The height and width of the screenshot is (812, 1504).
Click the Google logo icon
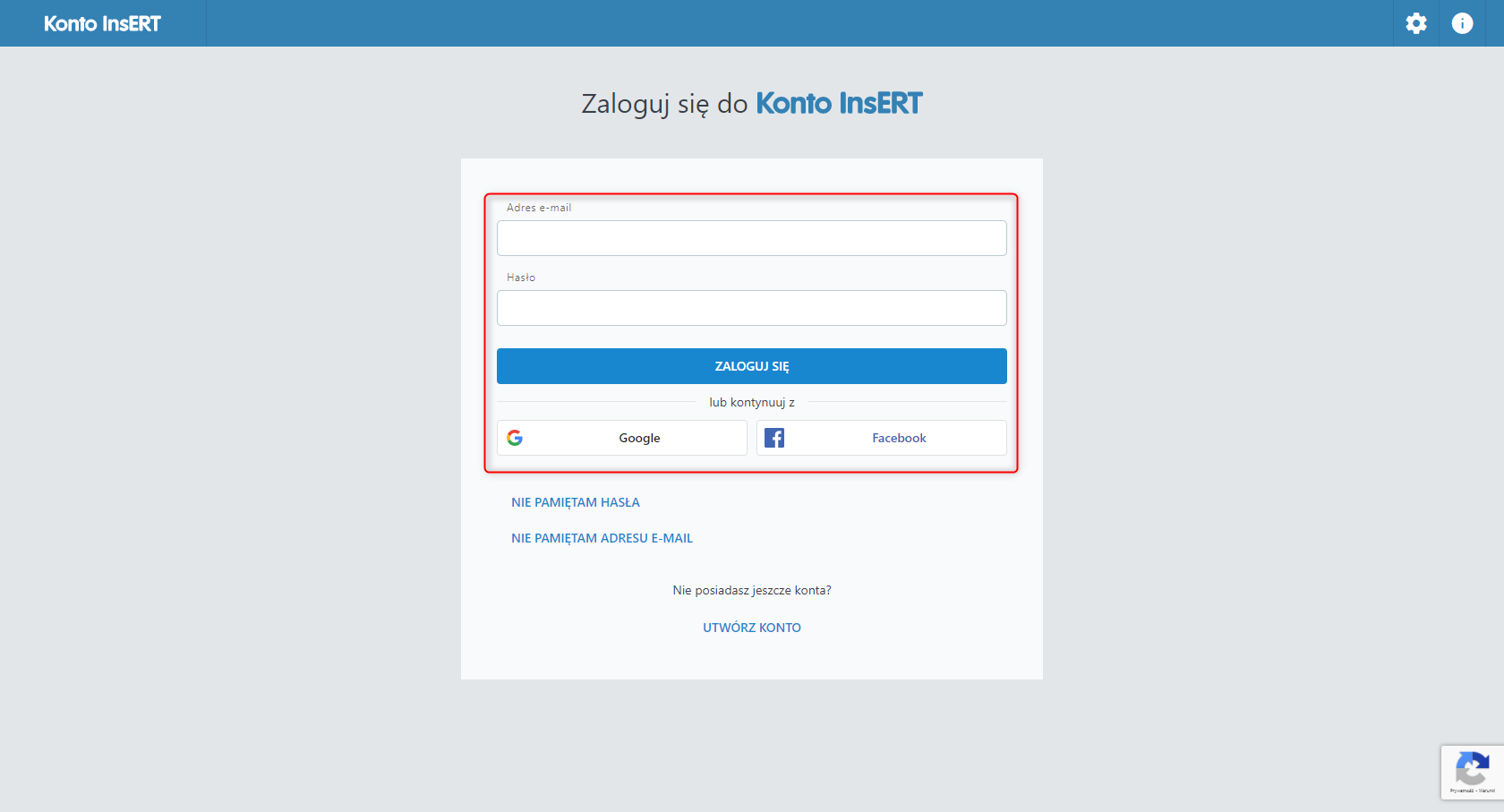click(515, 438)
